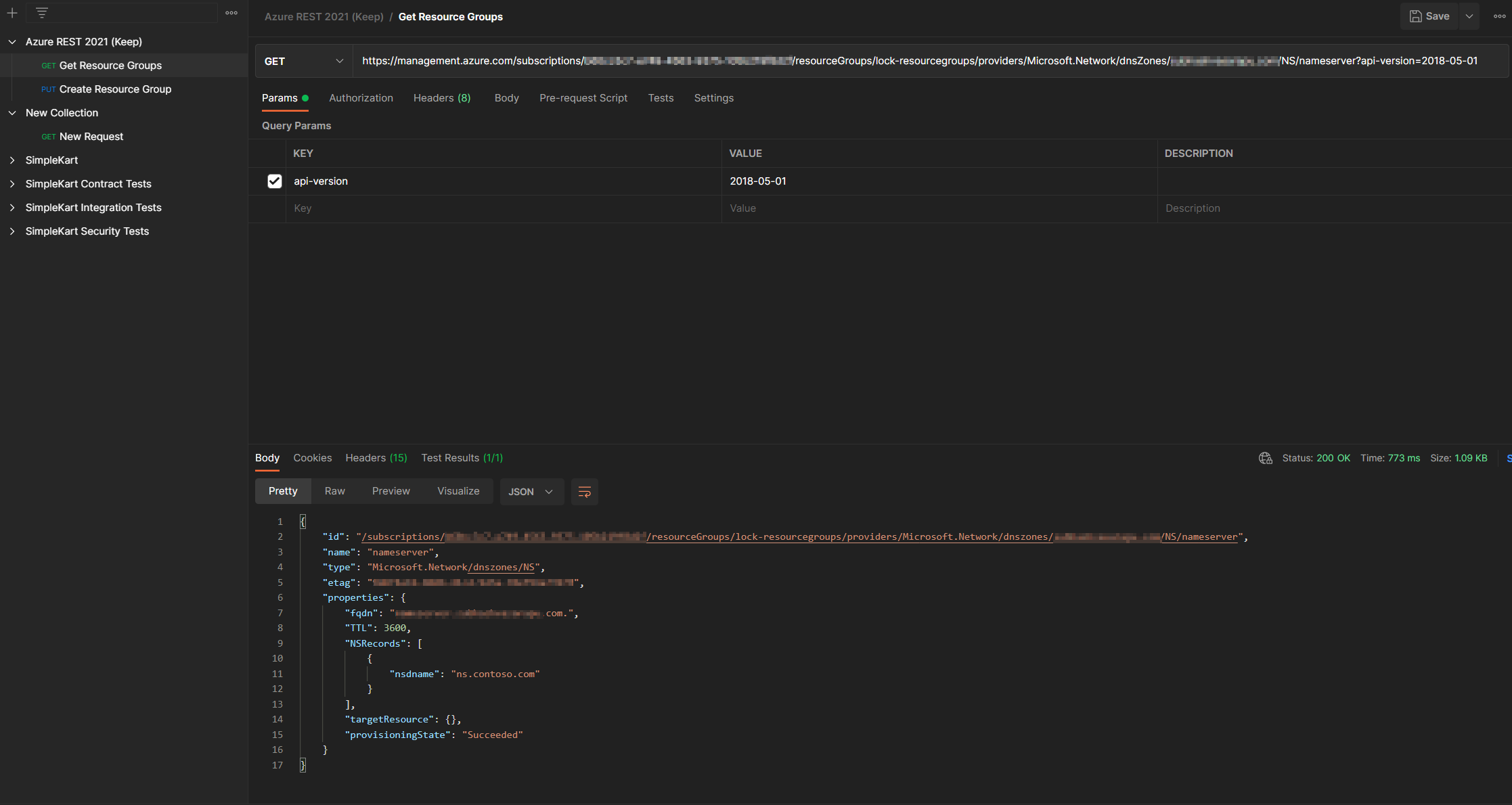
Task: Select the response Body tab
Action: click(267, 458)
